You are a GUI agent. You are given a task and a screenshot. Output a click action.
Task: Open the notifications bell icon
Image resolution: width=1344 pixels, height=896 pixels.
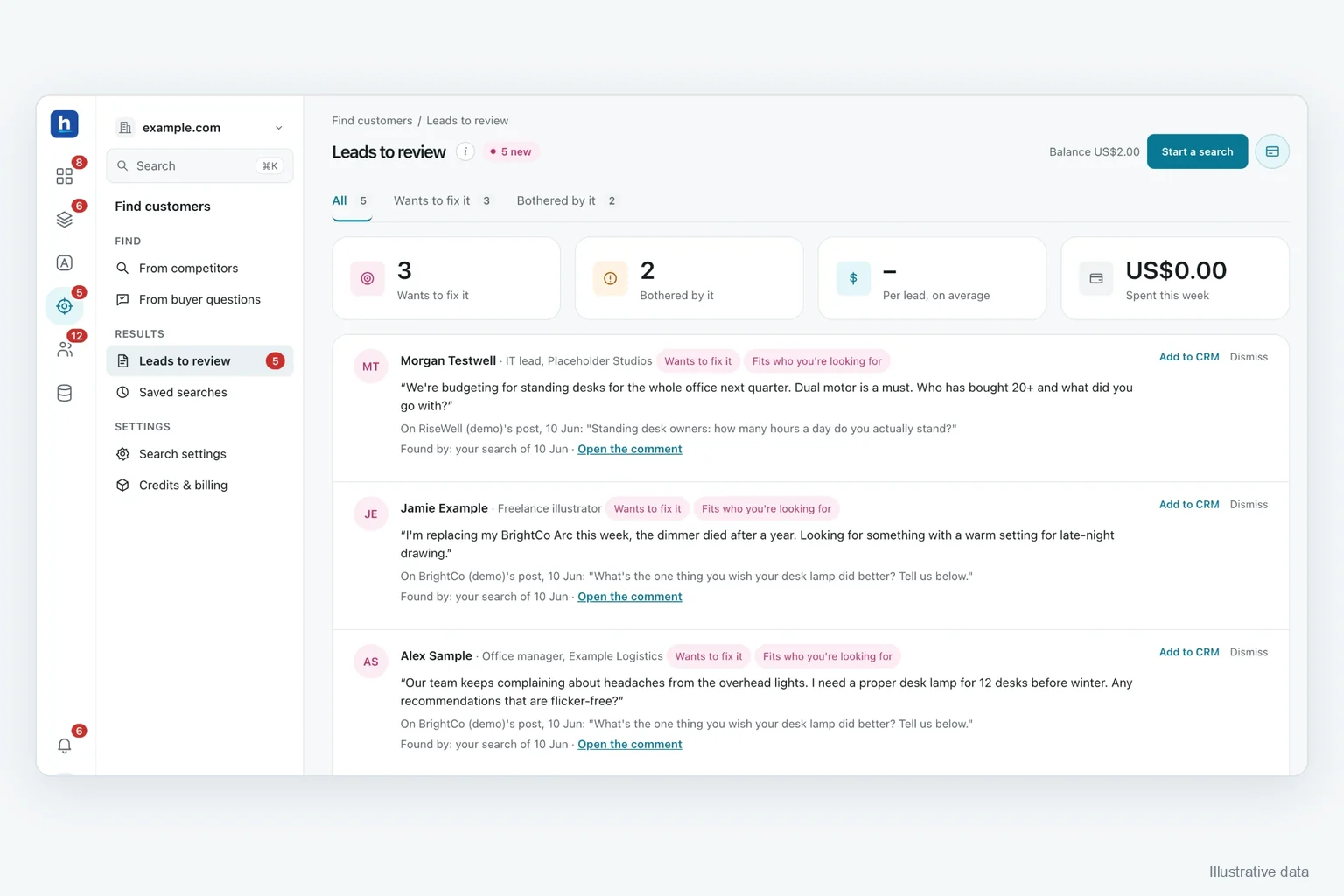(x=65, y=745)
